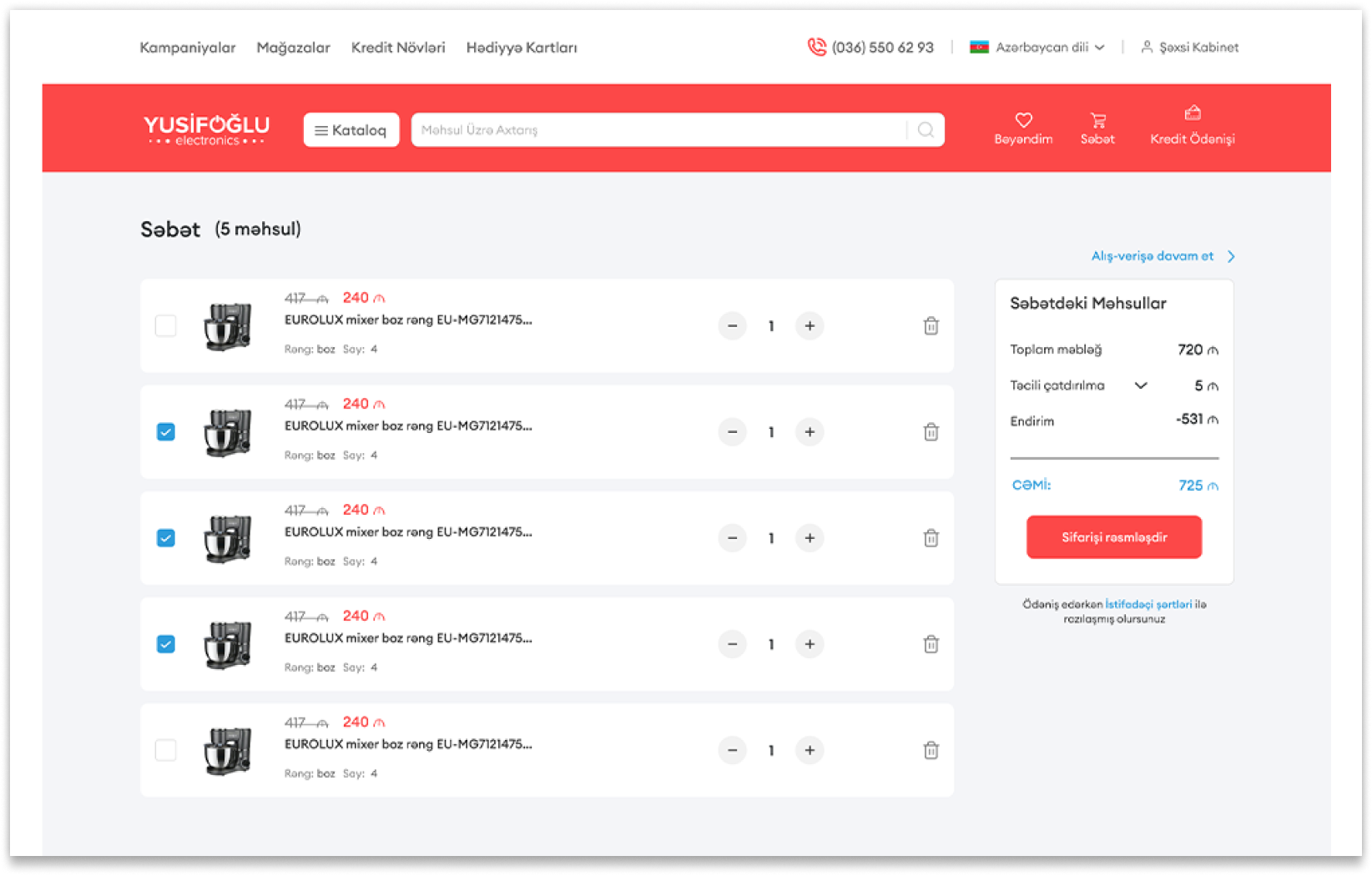Viewport: 1372px width, 876px height.
Task: Click the phone icon next to the number
Action: (x=816, y=48)
